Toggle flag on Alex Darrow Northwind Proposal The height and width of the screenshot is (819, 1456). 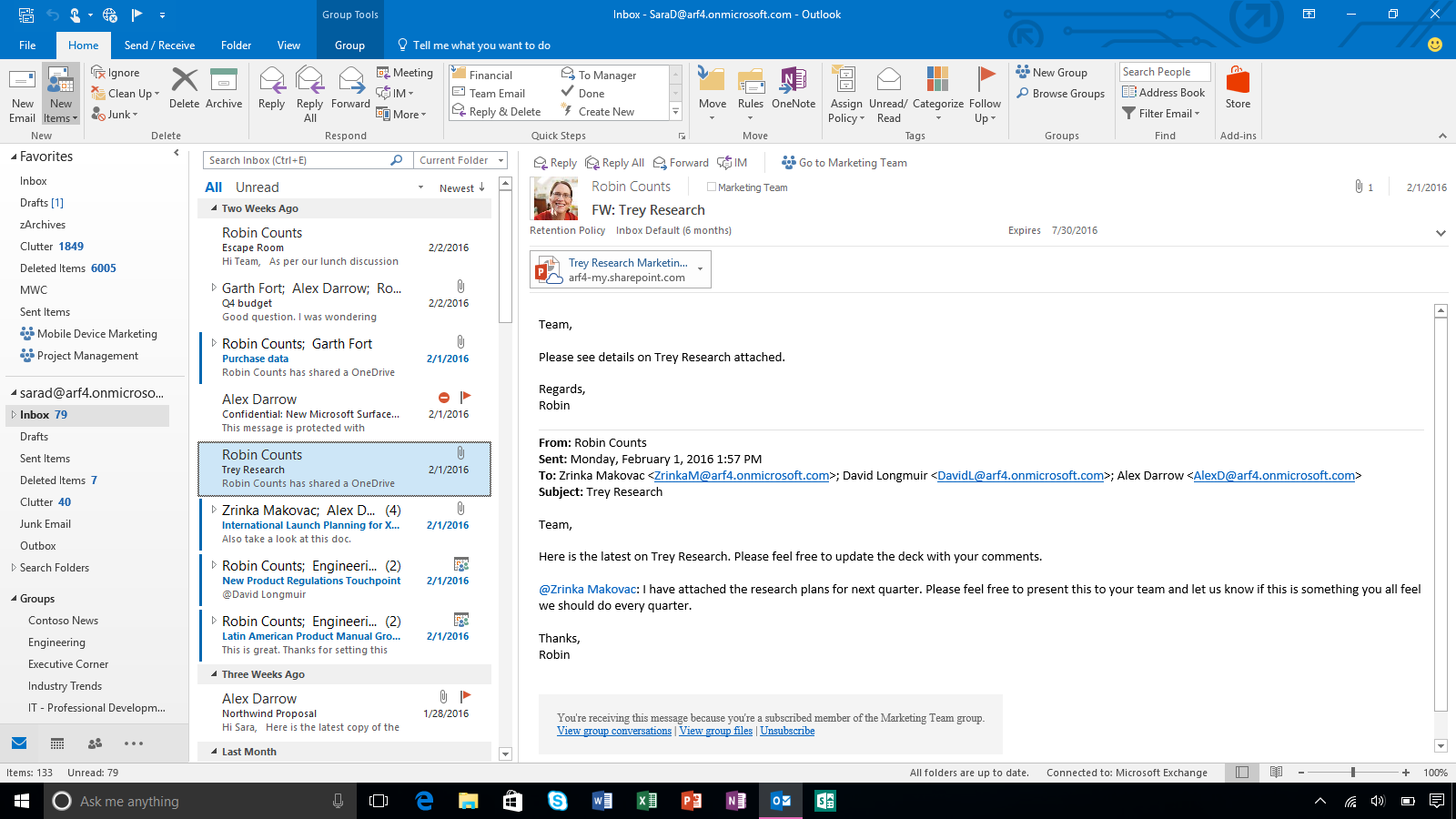465,697
